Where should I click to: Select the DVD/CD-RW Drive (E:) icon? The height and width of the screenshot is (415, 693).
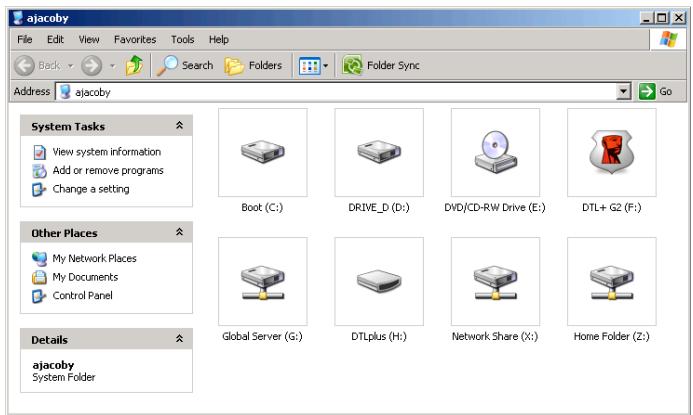tap(495, 152)
